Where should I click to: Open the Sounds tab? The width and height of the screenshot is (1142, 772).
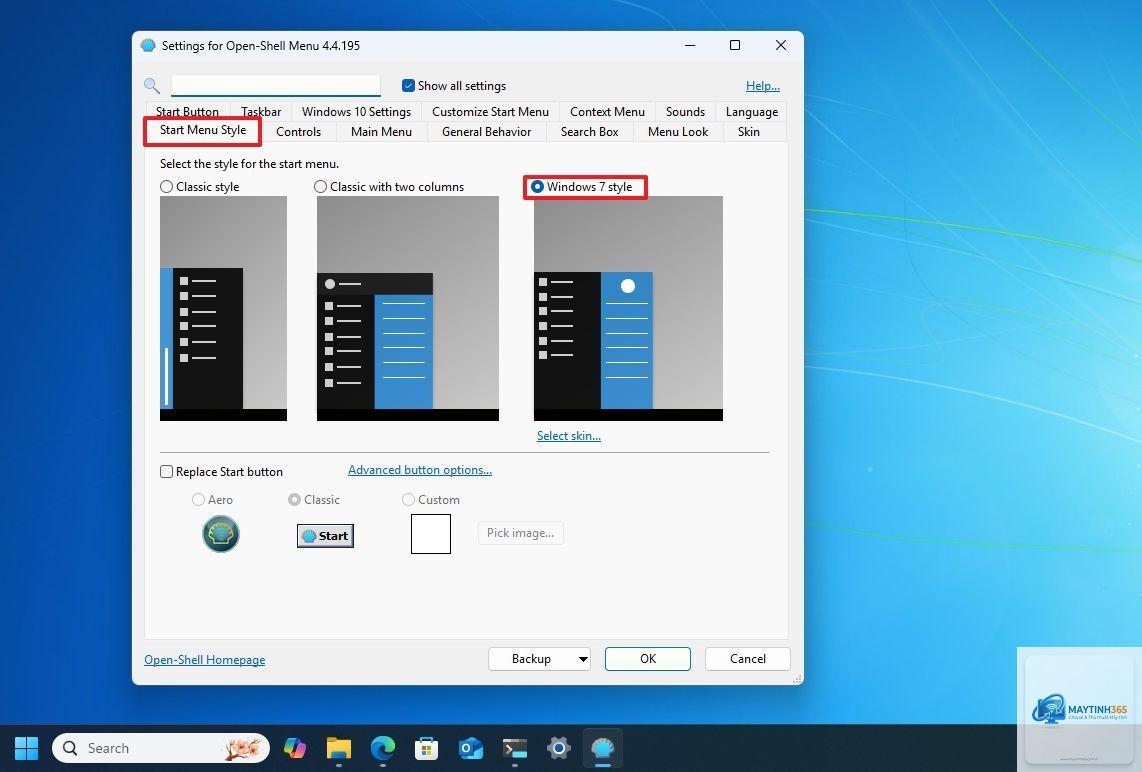click(685, 111)
